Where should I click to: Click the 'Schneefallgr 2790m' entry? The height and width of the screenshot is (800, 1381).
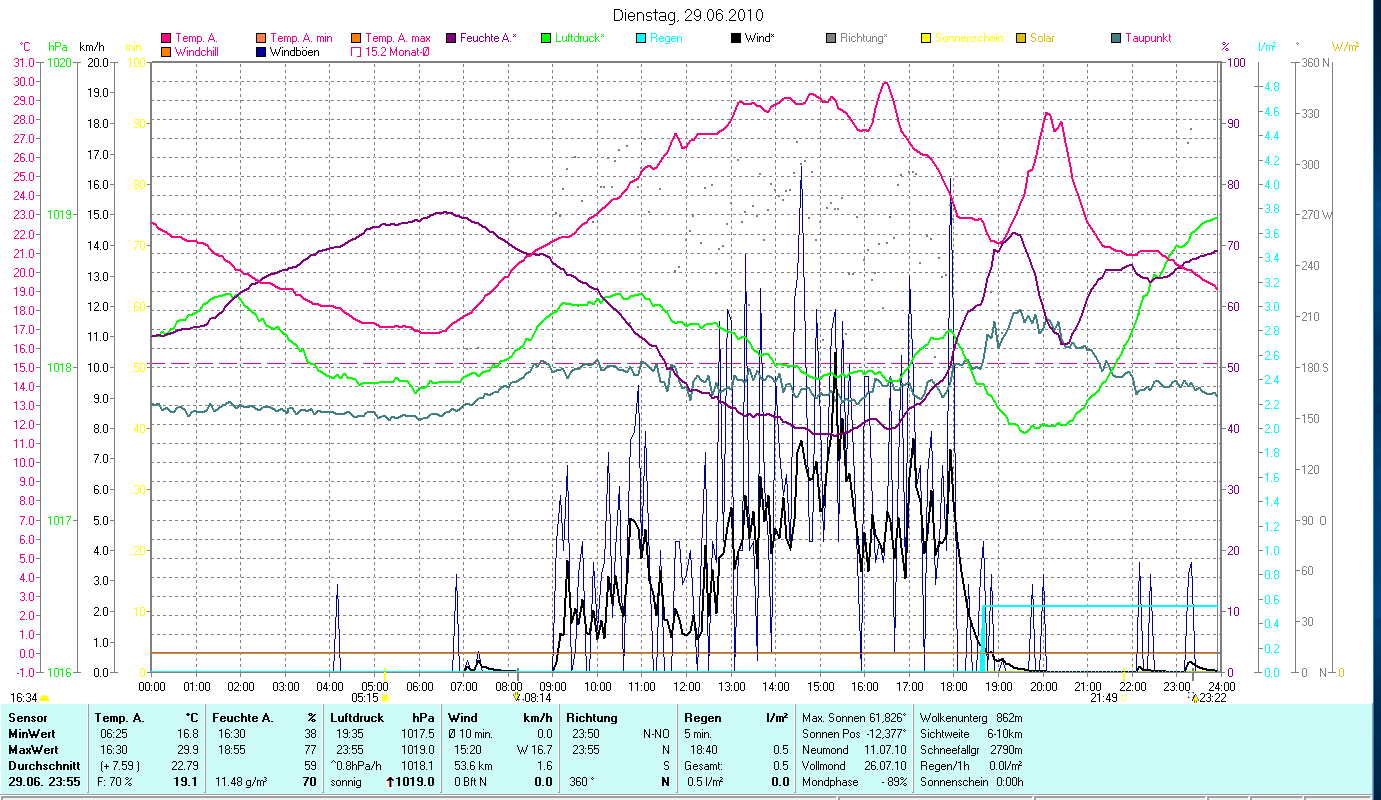coord(970,750)
